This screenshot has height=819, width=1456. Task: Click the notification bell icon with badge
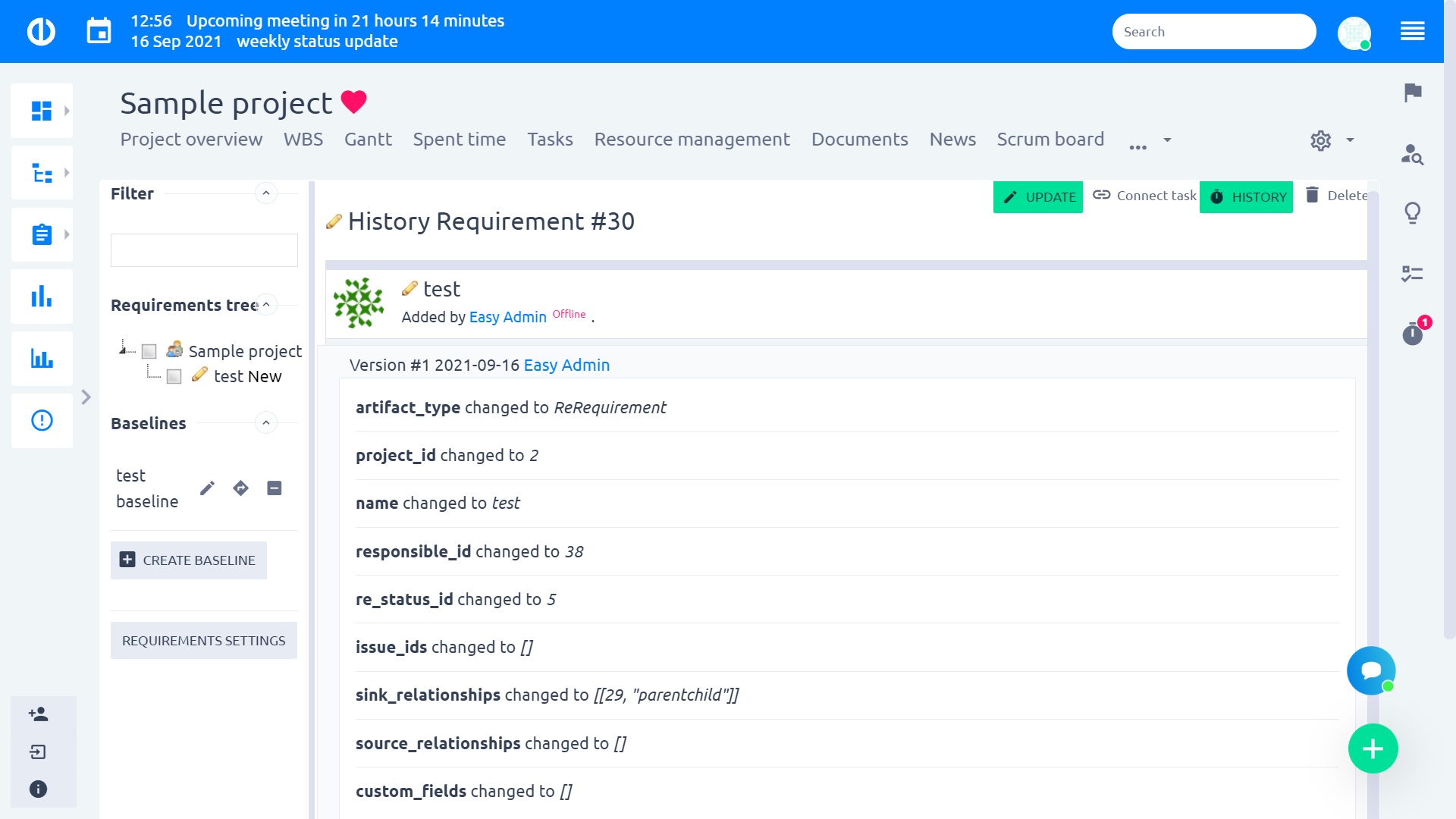(x=1413, y=333)
